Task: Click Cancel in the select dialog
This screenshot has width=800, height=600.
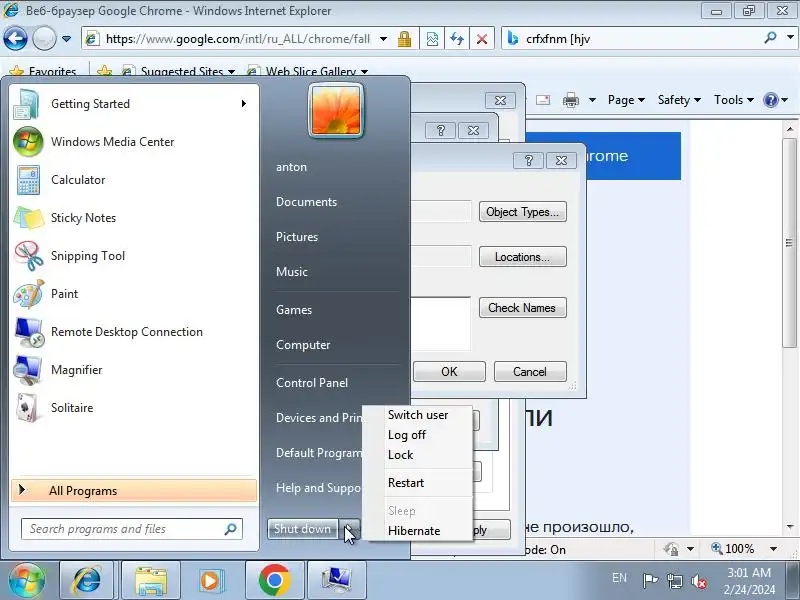Action: pos(530,371)
